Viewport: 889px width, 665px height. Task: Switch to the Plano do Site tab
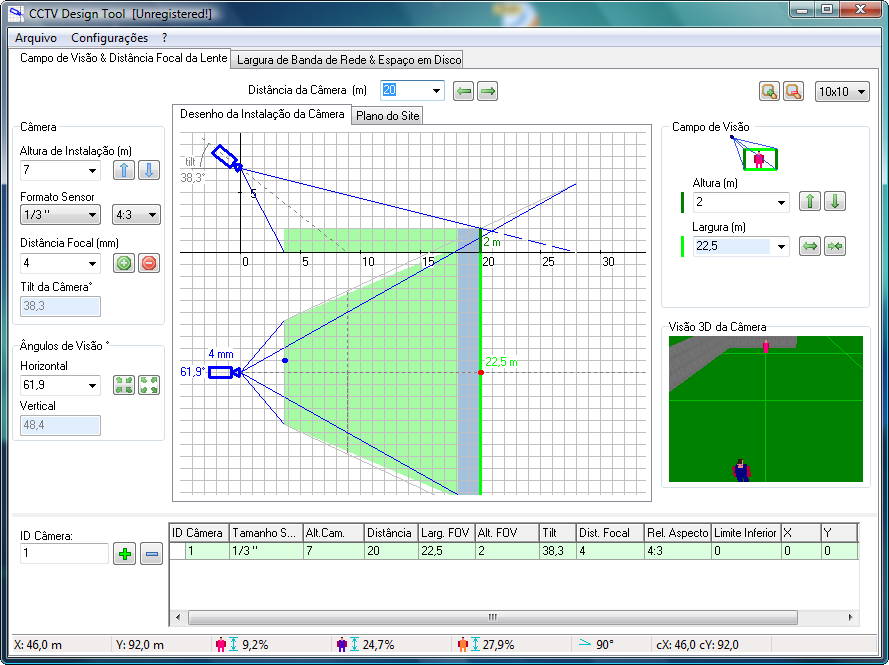tap(388, 116)
